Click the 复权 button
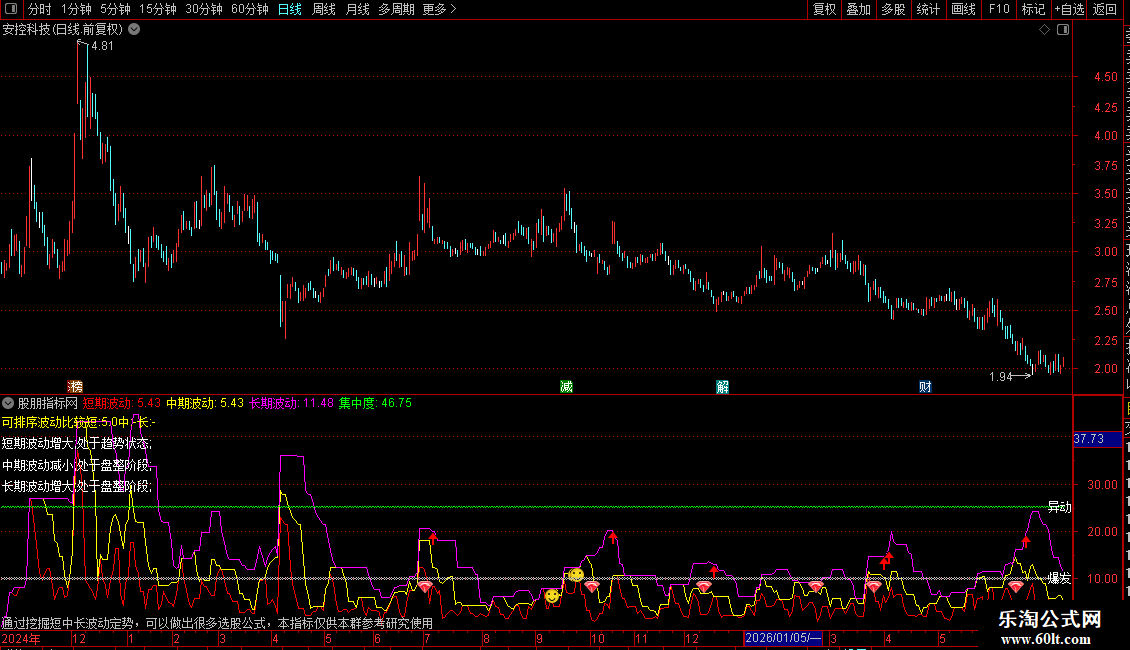 [824, 9]
